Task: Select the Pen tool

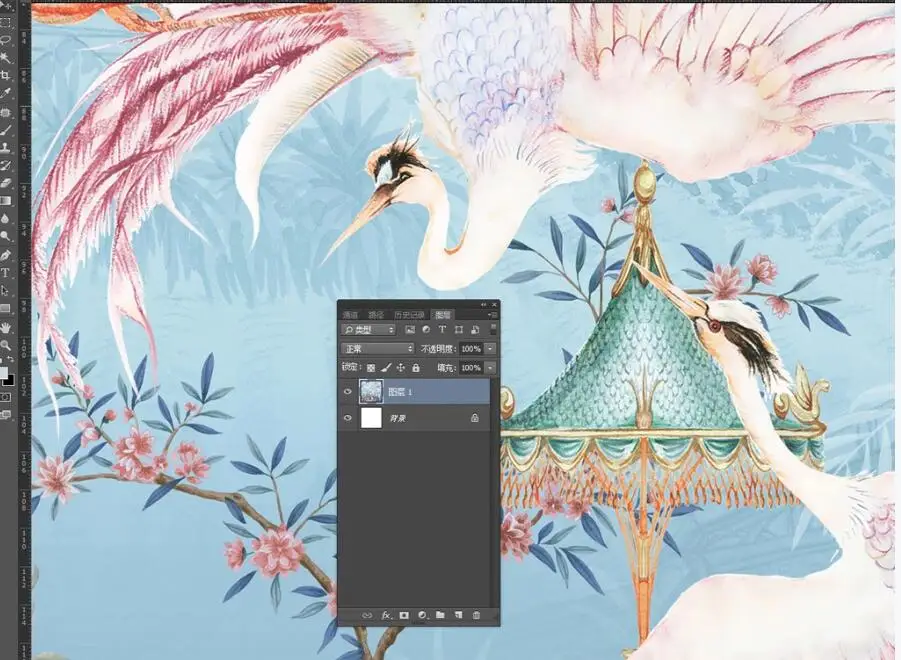Action: [6, 254]
